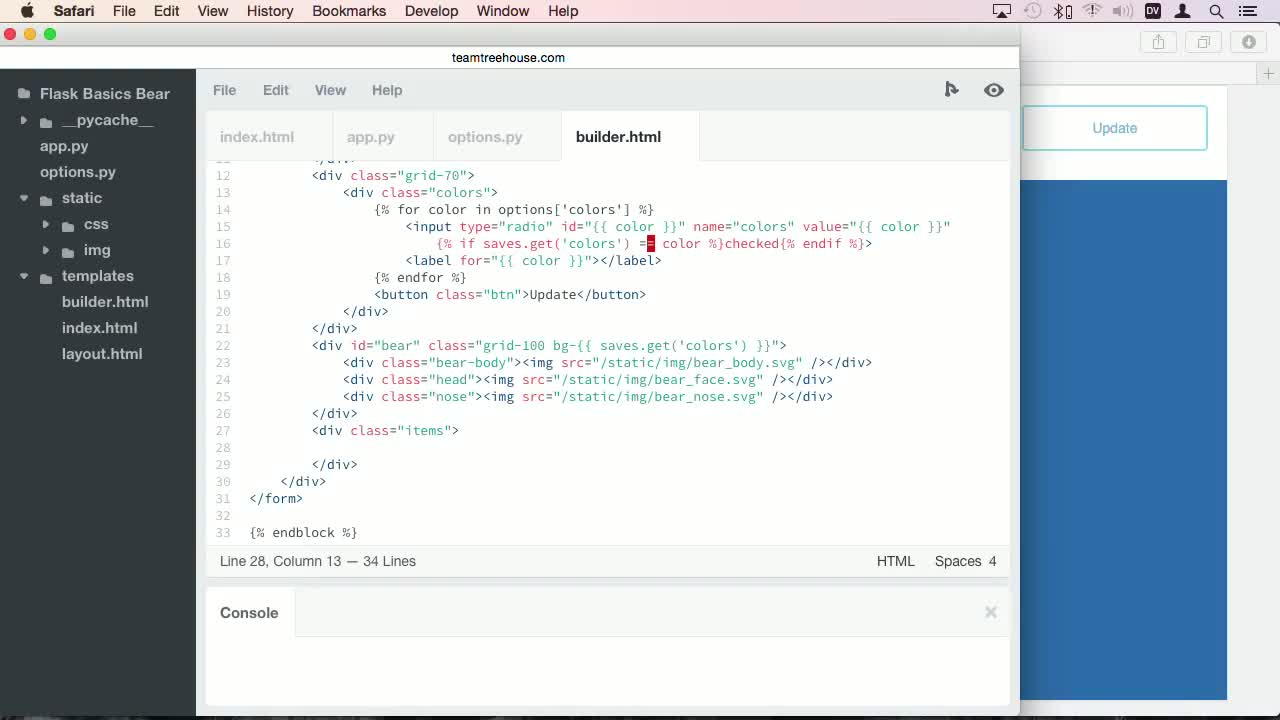Collapse the static folder arrow
This screenshot has height=720, width=1280.
[24, 198]
